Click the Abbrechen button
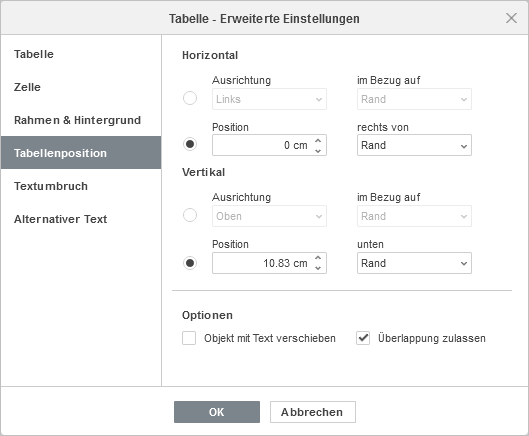The image size is (529, 436). [313, 412]
